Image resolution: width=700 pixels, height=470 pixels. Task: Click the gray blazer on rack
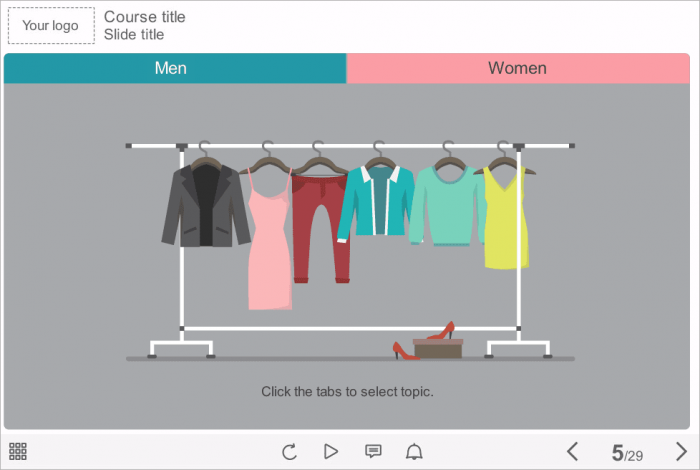click(204, 205)
